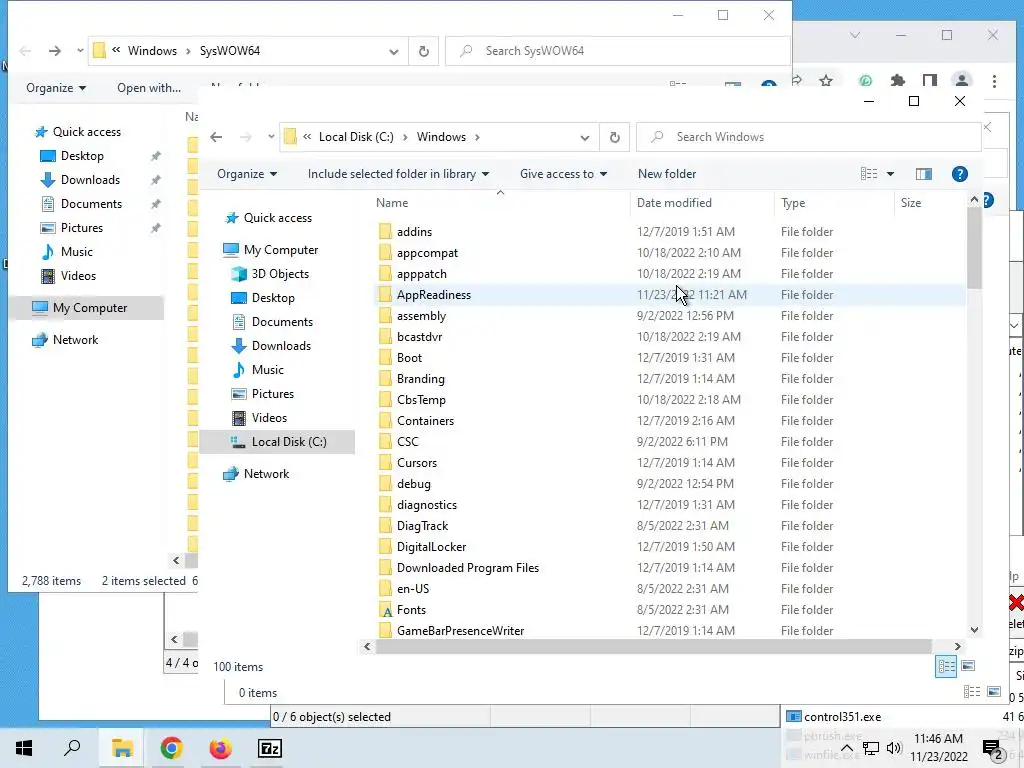Click the network tray icon

(x=871, y=748)
